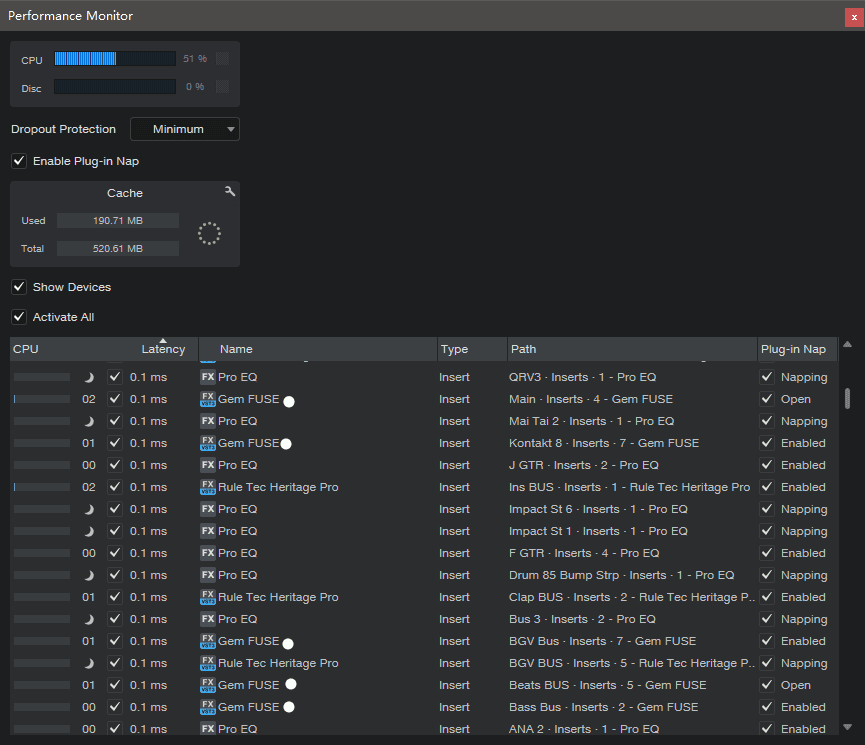Click the nap moon icon on the Mai Tai 2 row
Viewport: 865px width, 745px height.
(88, 421)
